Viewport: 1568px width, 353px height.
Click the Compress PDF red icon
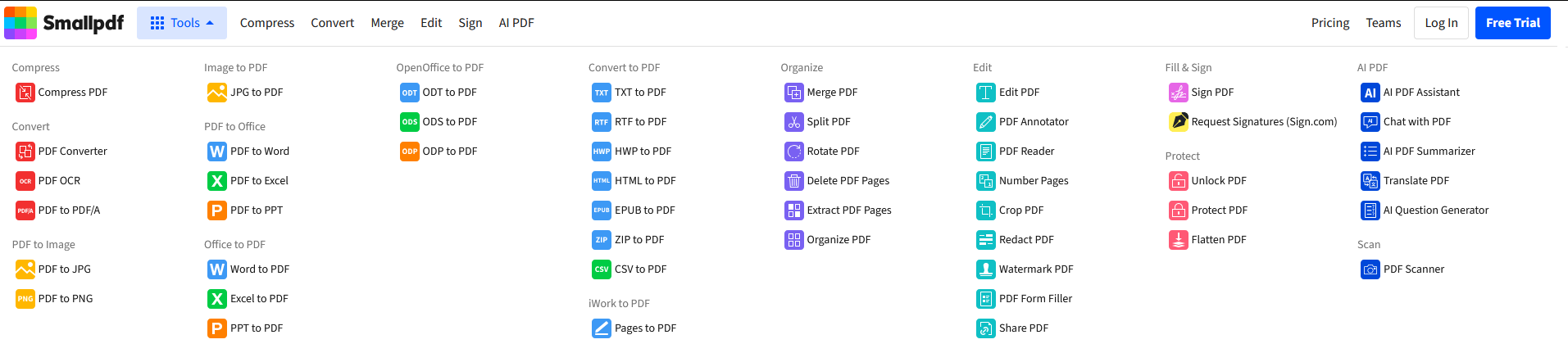(25, 93)
